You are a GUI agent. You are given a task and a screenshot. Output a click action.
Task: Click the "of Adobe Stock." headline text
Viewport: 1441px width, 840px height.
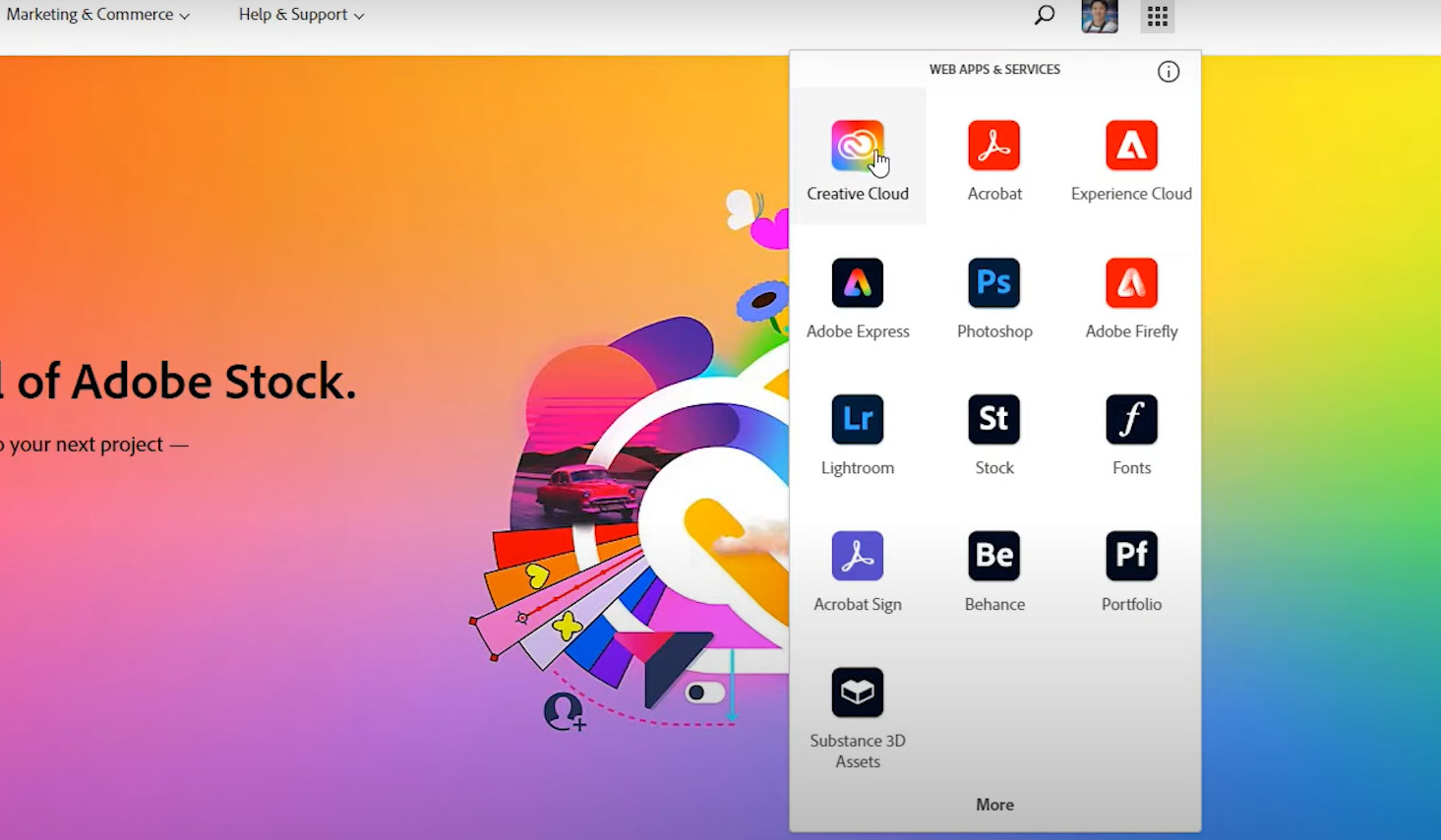(x=187, y=382)
